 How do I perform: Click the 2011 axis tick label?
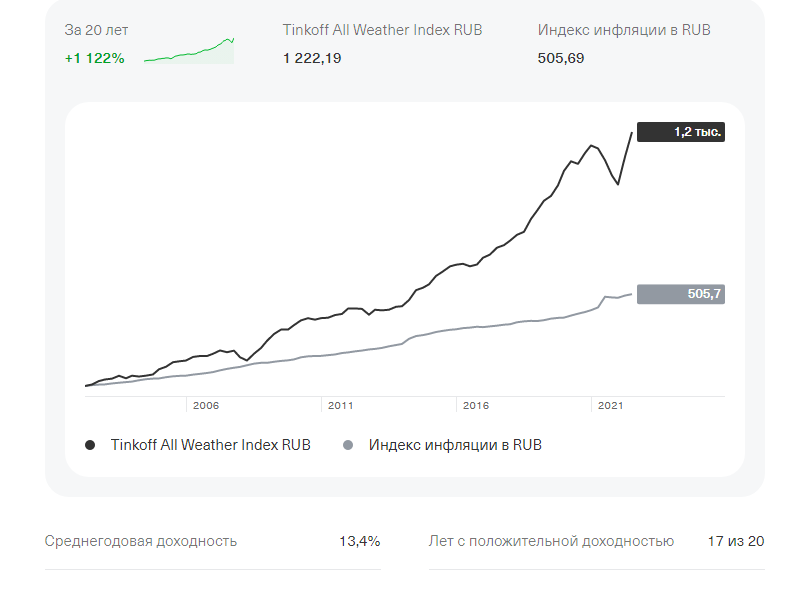[341, 405]
